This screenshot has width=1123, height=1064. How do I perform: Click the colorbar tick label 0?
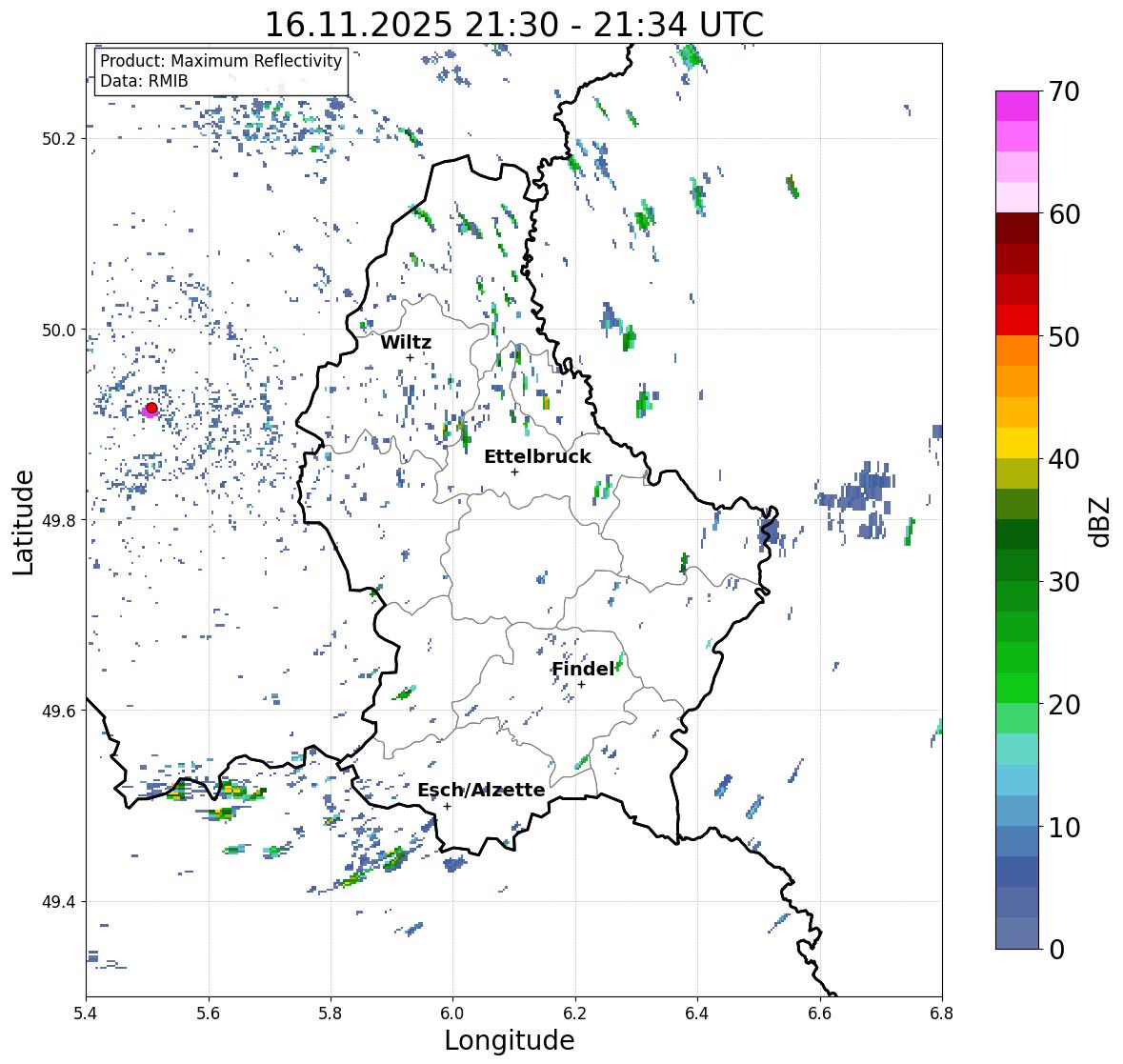[x=1056, y=950]
